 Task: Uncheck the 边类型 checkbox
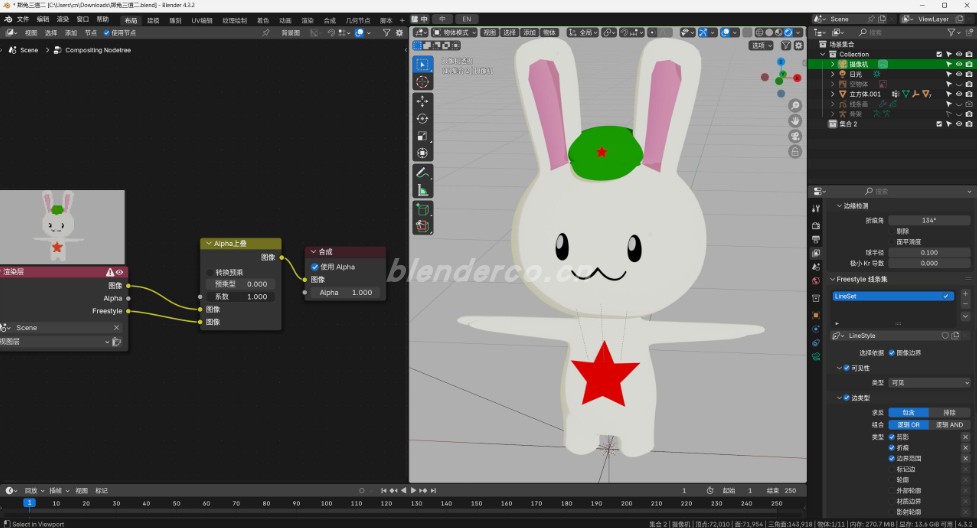pos(847,398)
